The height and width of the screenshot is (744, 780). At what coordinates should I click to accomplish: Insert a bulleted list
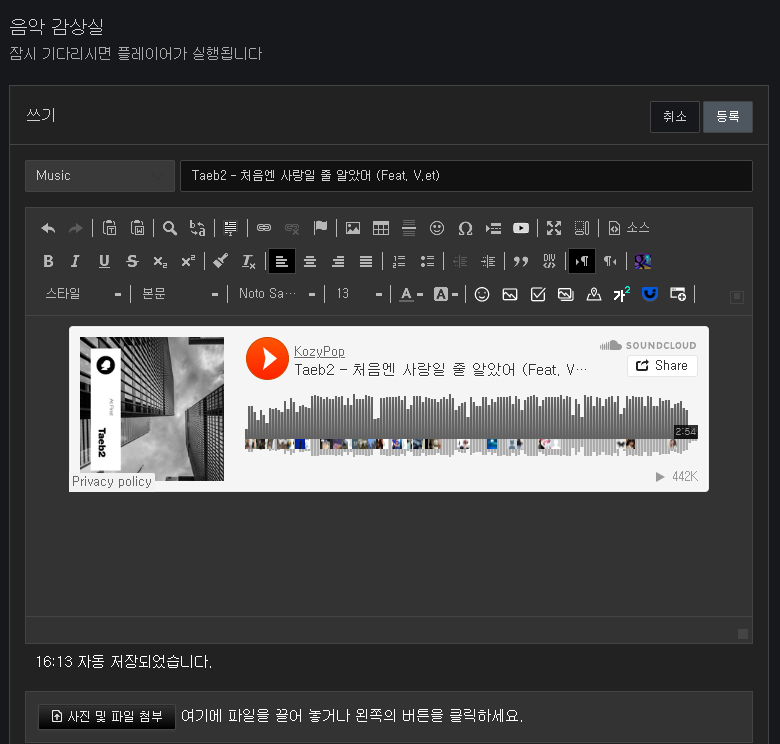(427, 261)
